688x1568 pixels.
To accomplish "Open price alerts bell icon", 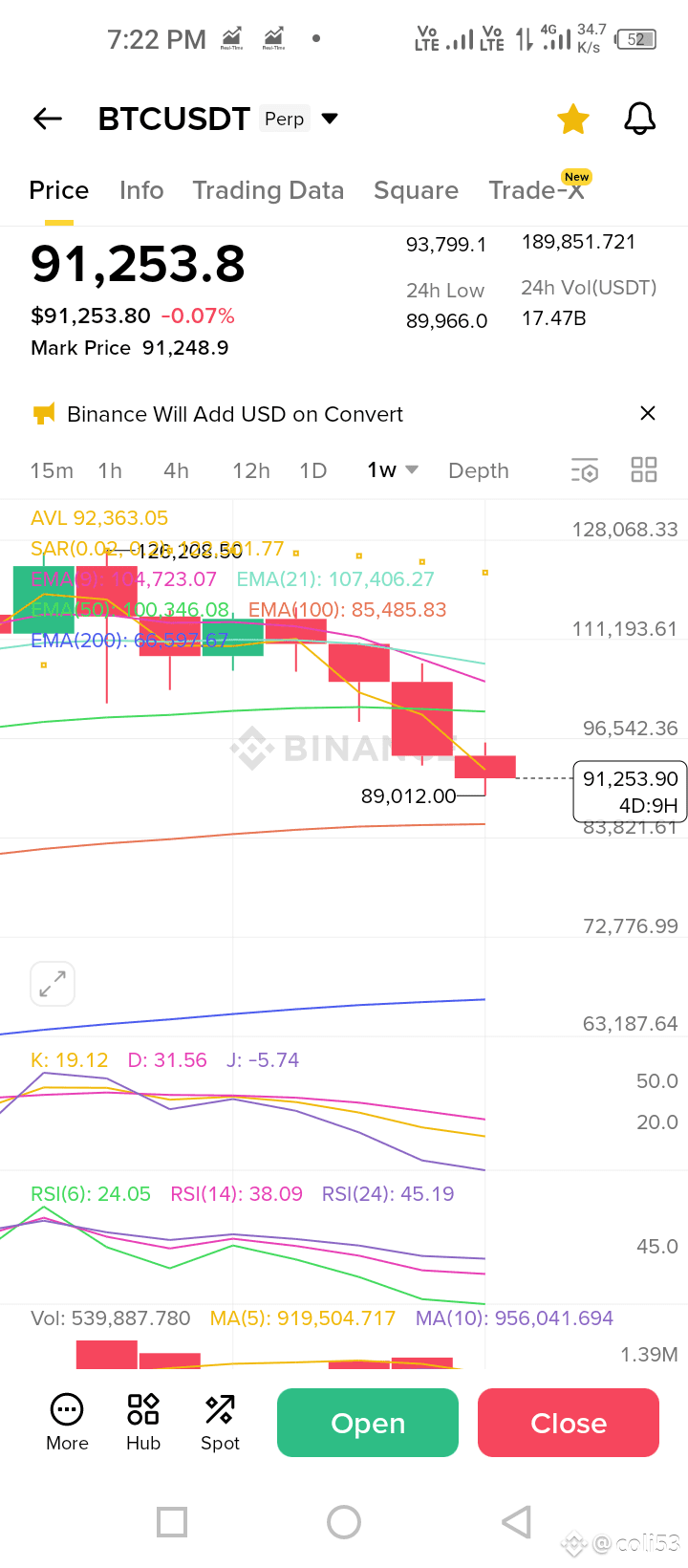I will click(x=639, y=119).
